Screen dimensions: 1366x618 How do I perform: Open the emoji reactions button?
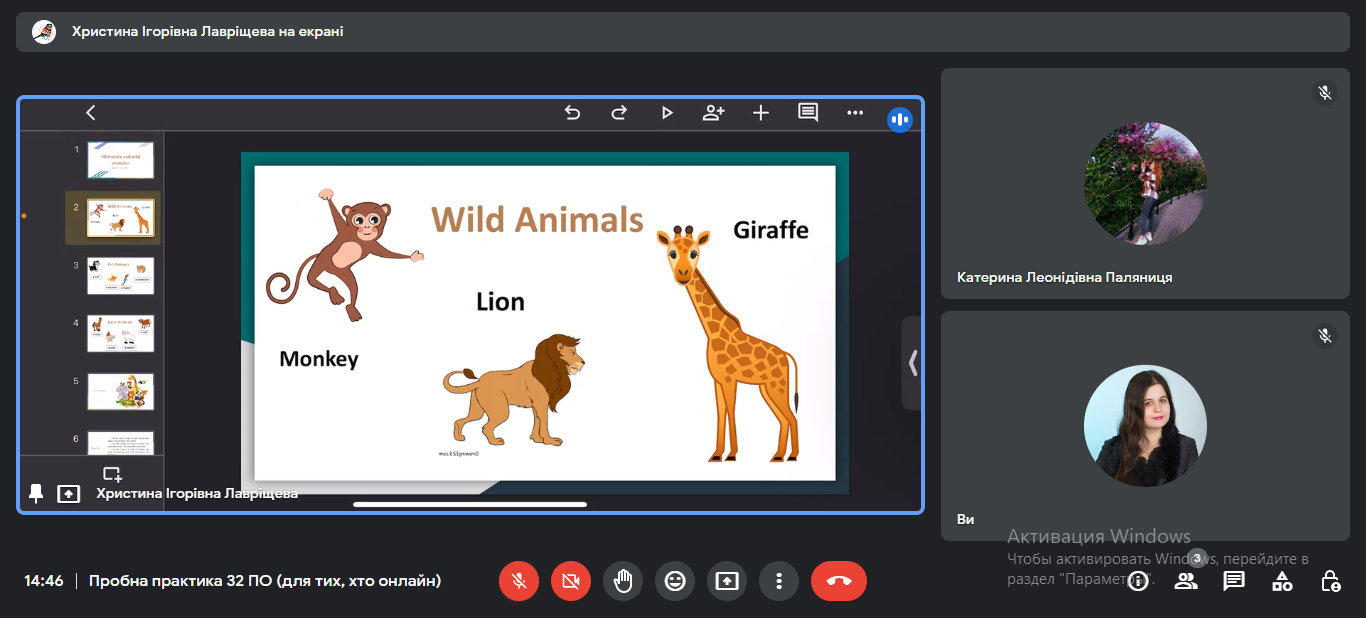(675, 581)
